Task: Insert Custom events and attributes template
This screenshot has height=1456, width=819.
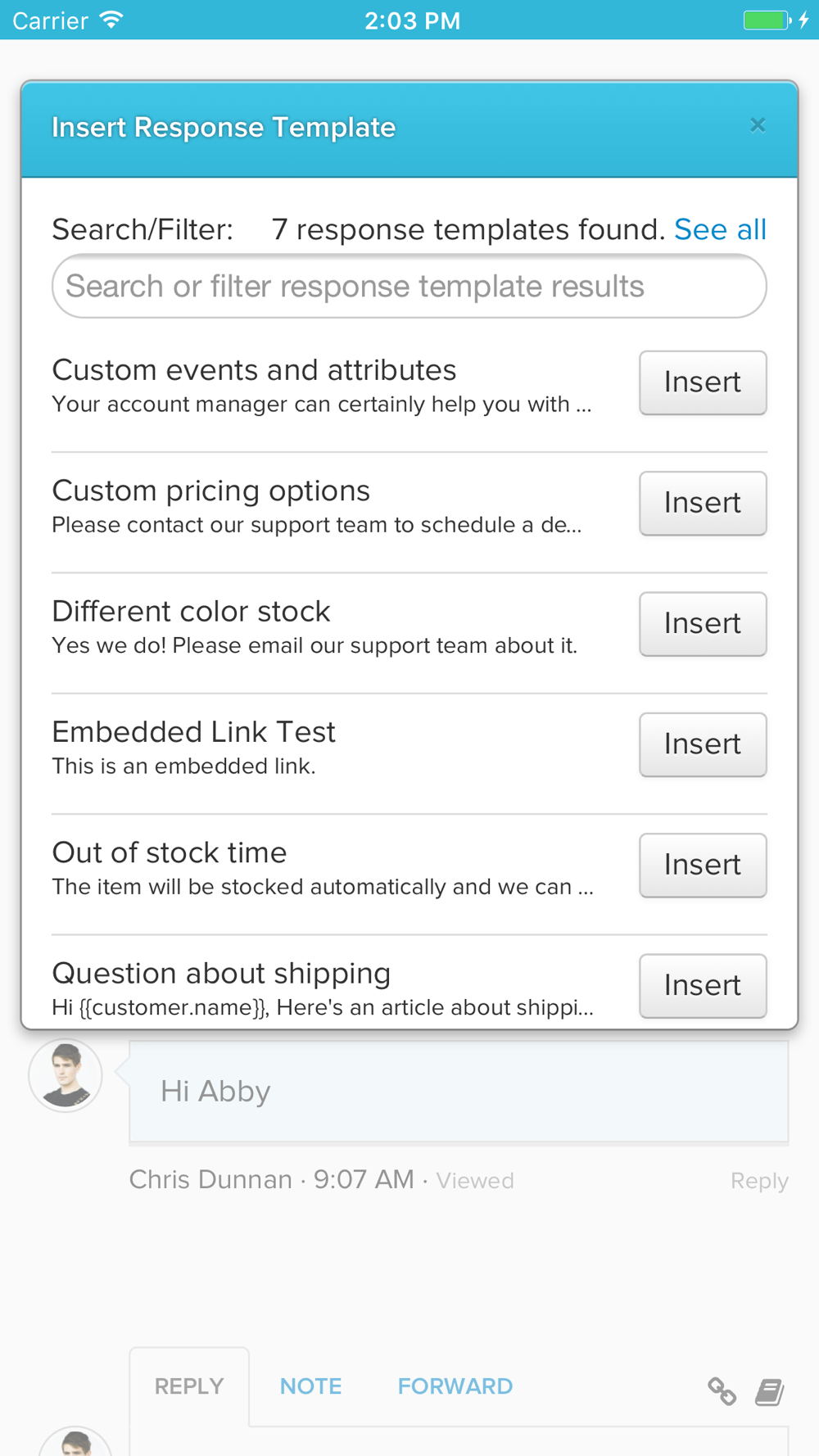Action: [x=702, y=382]
